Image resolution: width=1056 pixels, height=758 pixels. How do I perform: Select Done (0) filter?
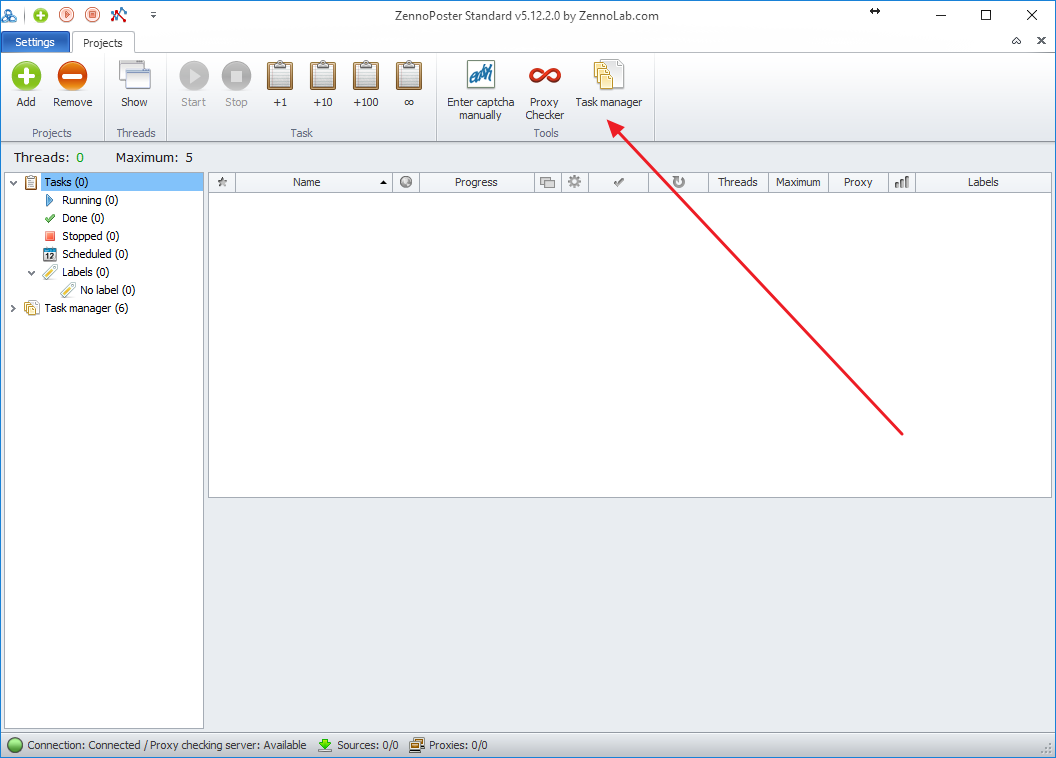pyautogui.click(x=83, y=219)
